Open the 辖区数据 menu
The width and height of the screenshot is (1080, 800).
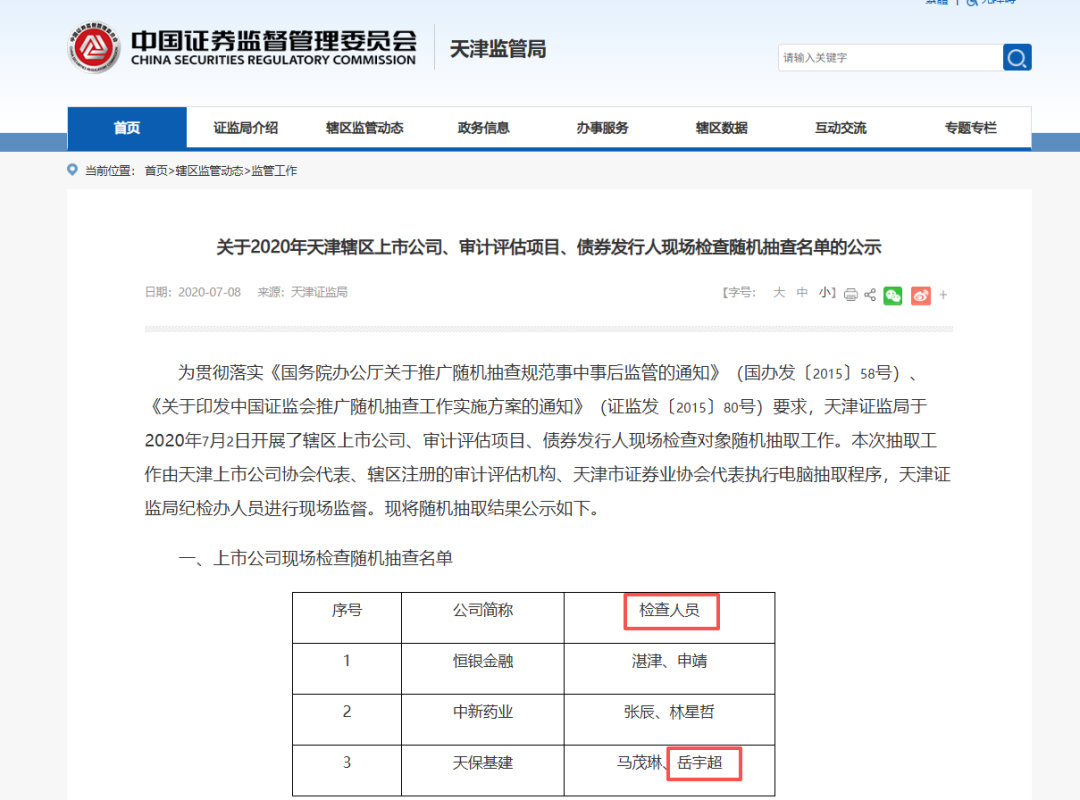722,127
